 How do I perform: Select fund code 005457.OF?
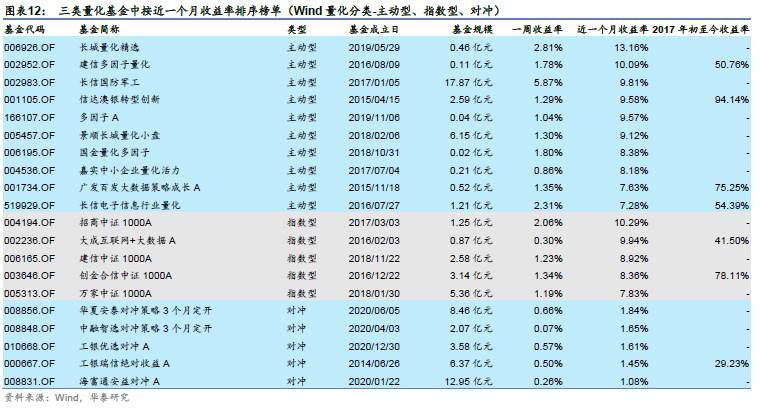click(29, 135)
